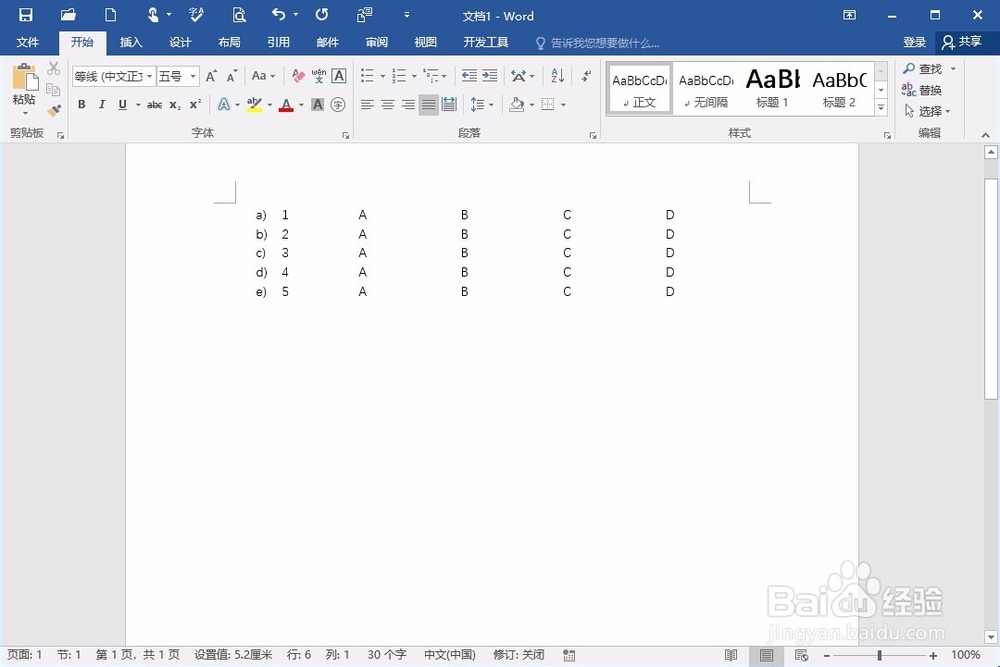Center the paragraph text

pyautogui.click(x=388, y=105)
